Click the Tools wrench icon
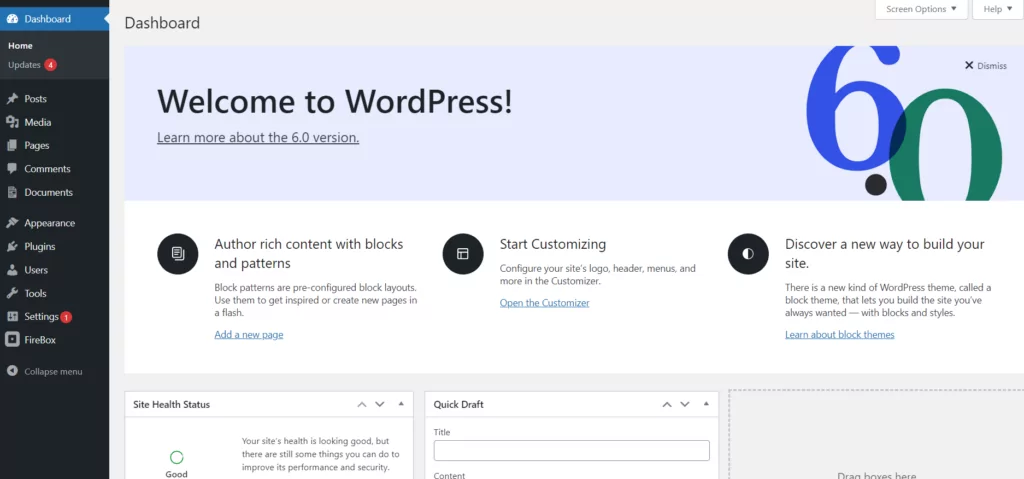 [12, 293]
